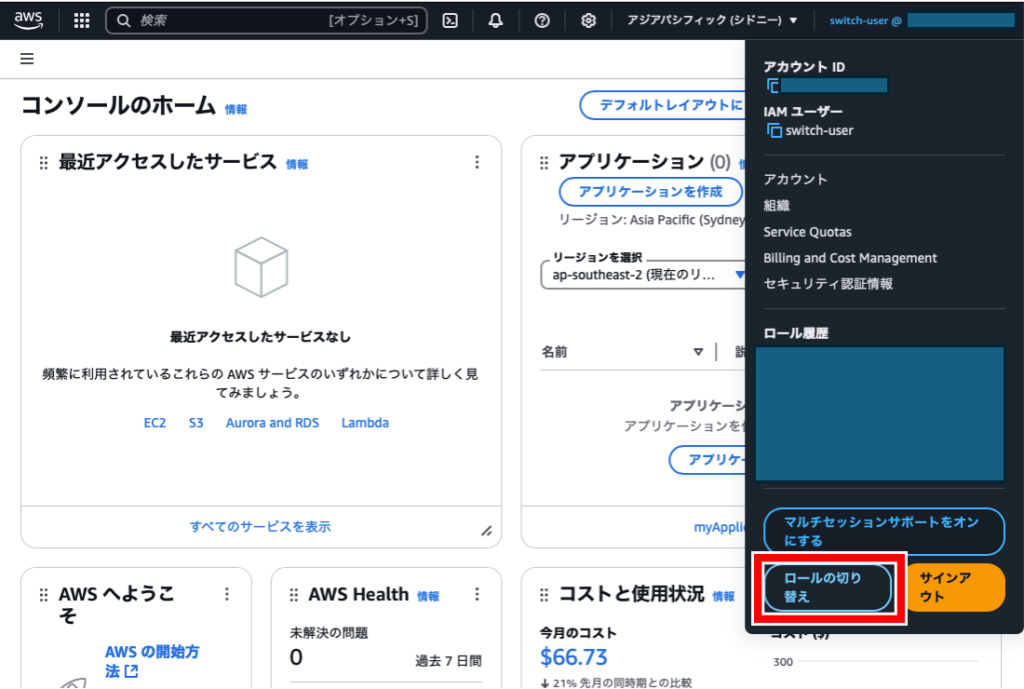Copy the IAM user name switch-user
Viewport: 1024px width, 689px height.
pos(773,130)
